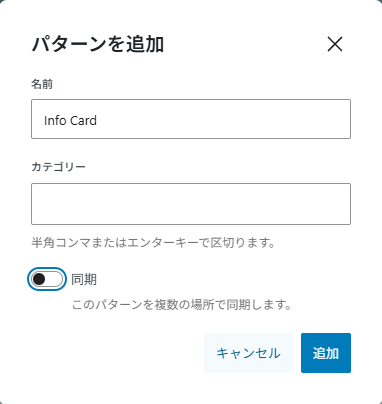
Task: Dismiss dialog using the X icon
Action: (335, 44)
